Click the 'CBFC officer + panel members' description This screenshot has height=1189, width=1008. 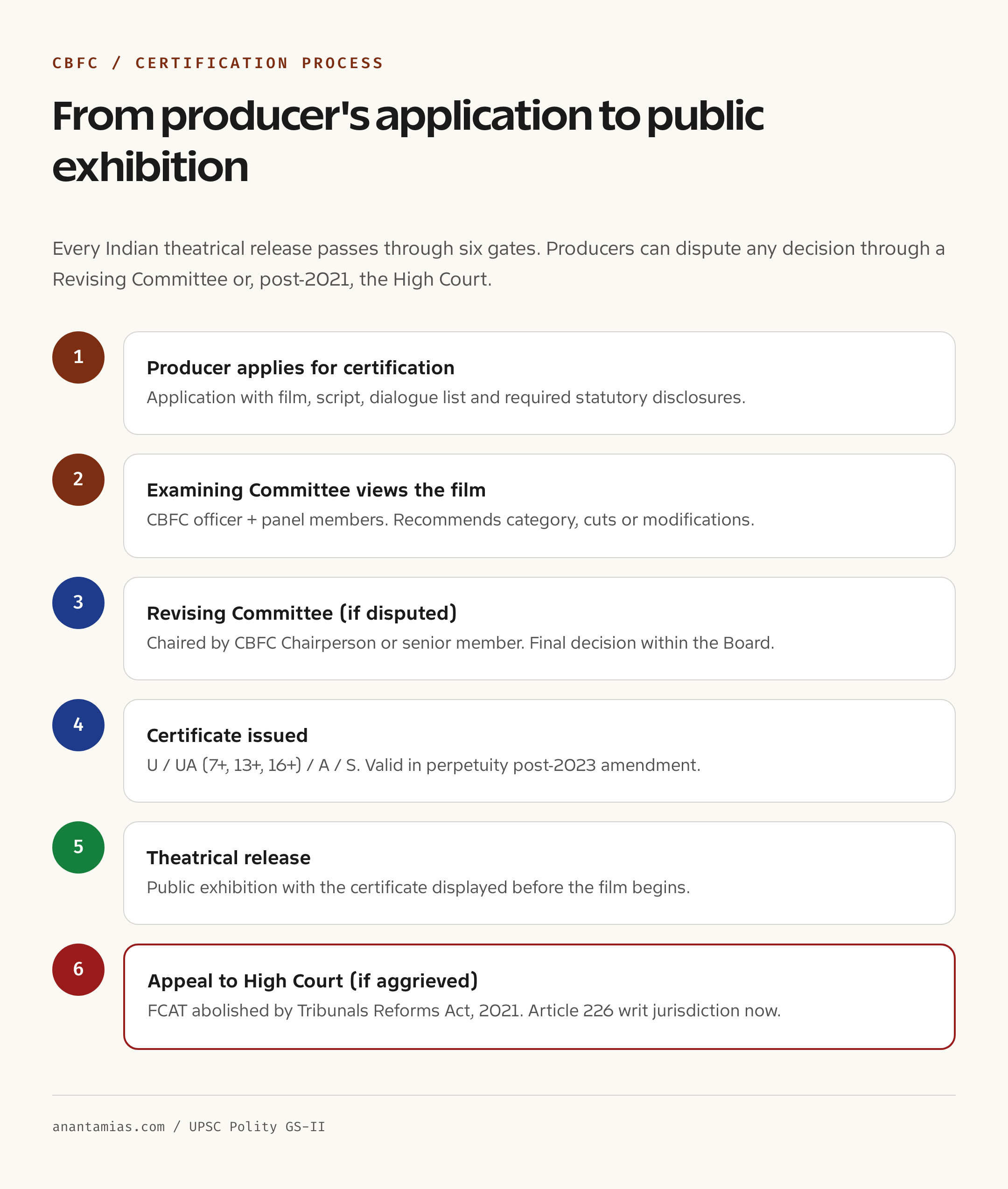(450, 519)
